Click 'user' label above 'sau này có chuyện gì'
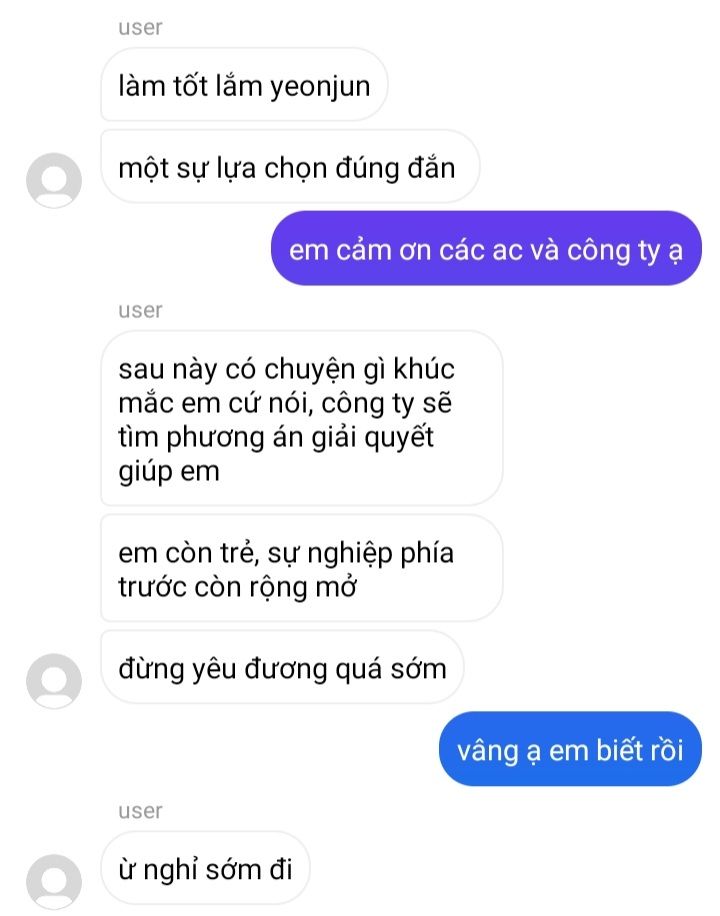Image resolution: width=720 pixels, height=916 pixels. (x=140, y=310)
